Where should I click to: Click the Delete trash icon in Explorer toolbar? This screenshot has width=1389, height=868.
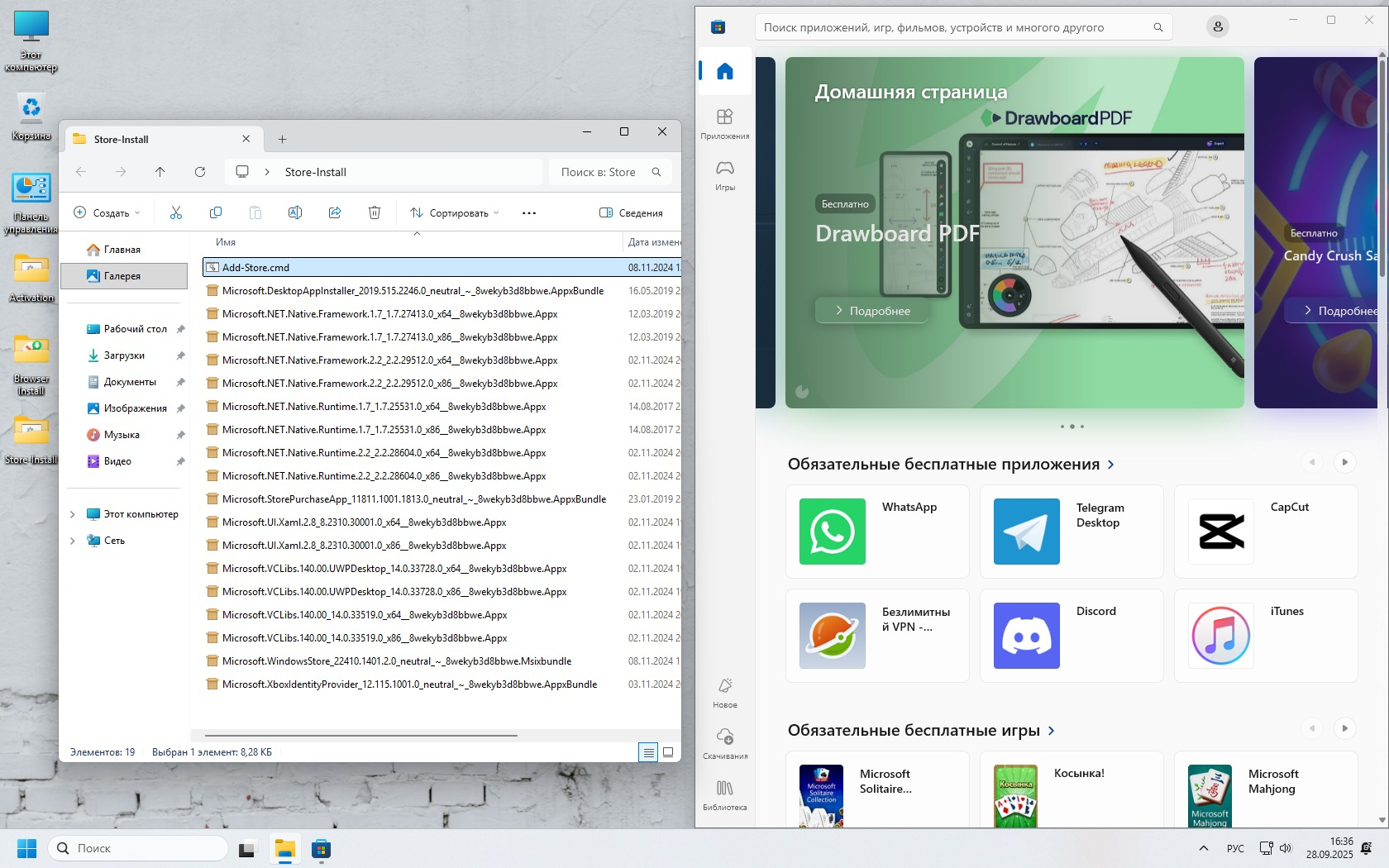coord(375,213)
